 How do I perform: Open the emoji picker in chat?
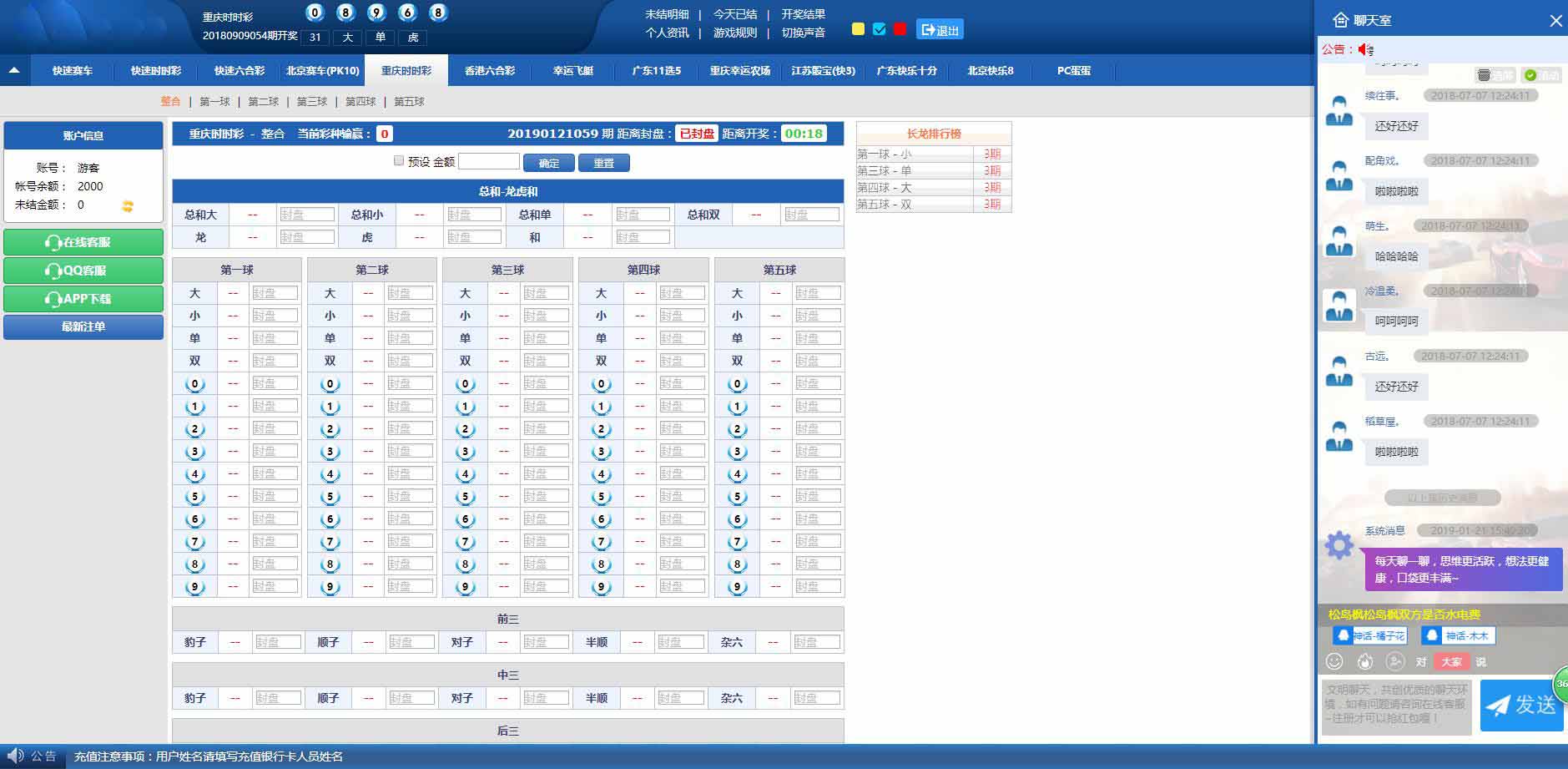click(x=1334, y=661)
